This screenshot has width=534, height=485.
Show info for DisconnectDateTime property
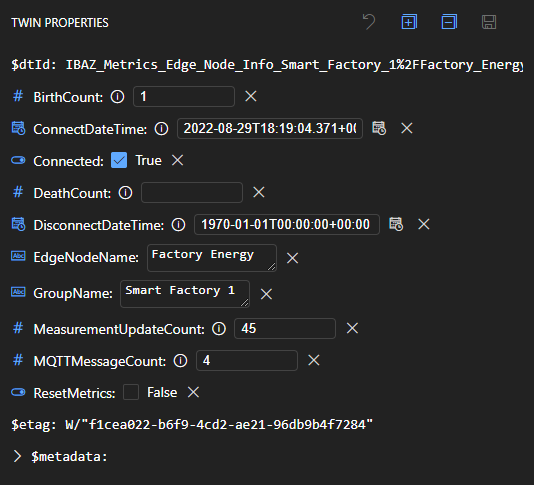coord(178,225)
